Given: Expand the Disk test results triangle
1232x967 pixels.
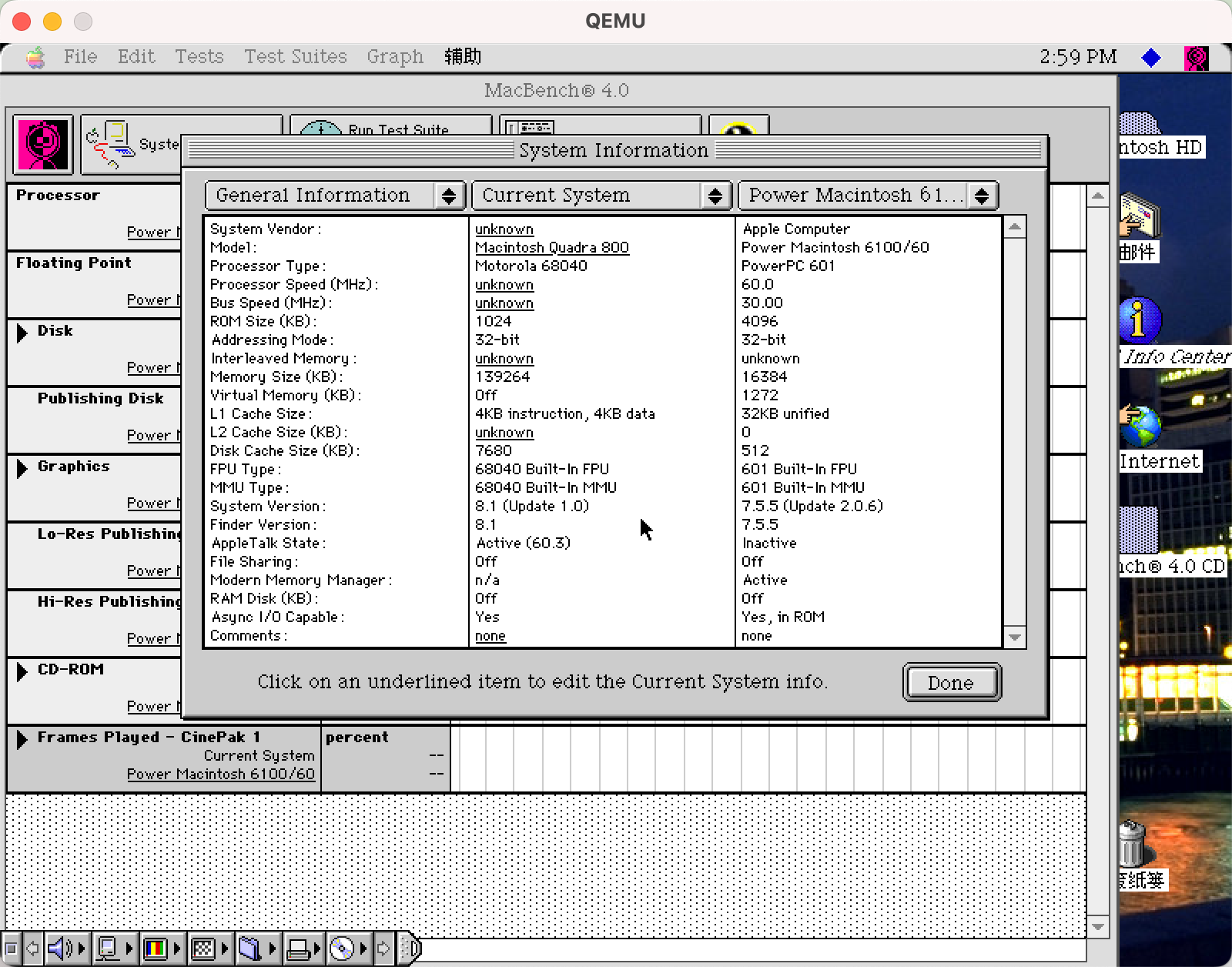Looking at the screenshot, I should 20,332.
